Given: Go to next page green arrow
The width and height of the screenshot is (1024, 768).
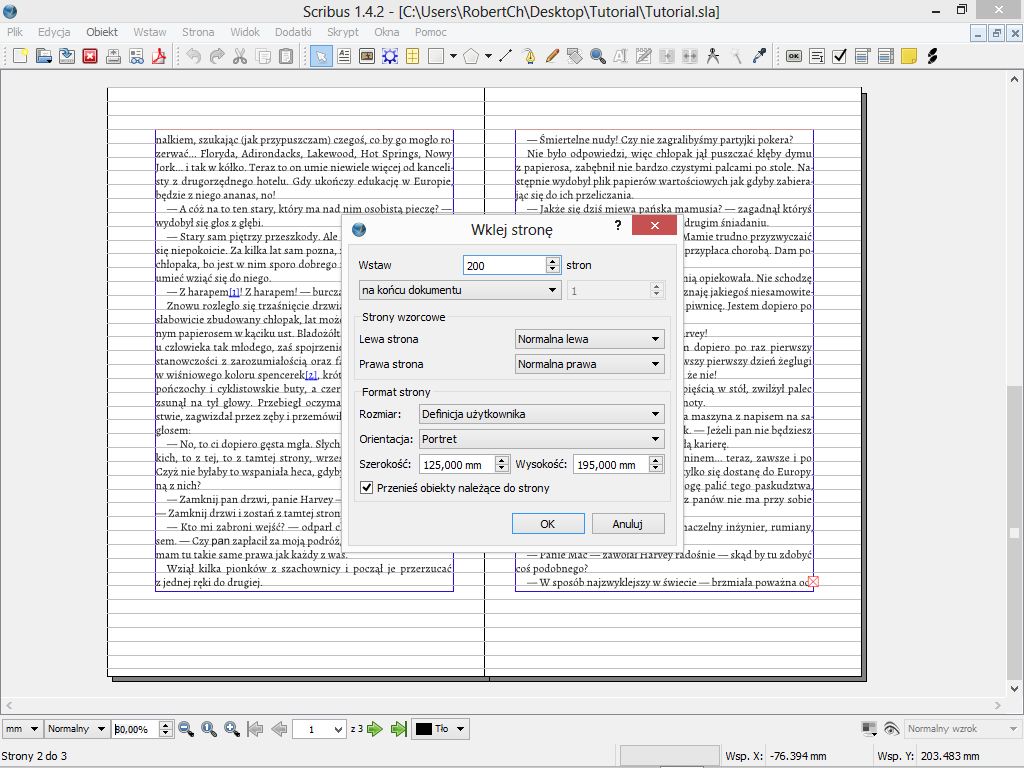Looking at the screenshot, I should (376, 729).
